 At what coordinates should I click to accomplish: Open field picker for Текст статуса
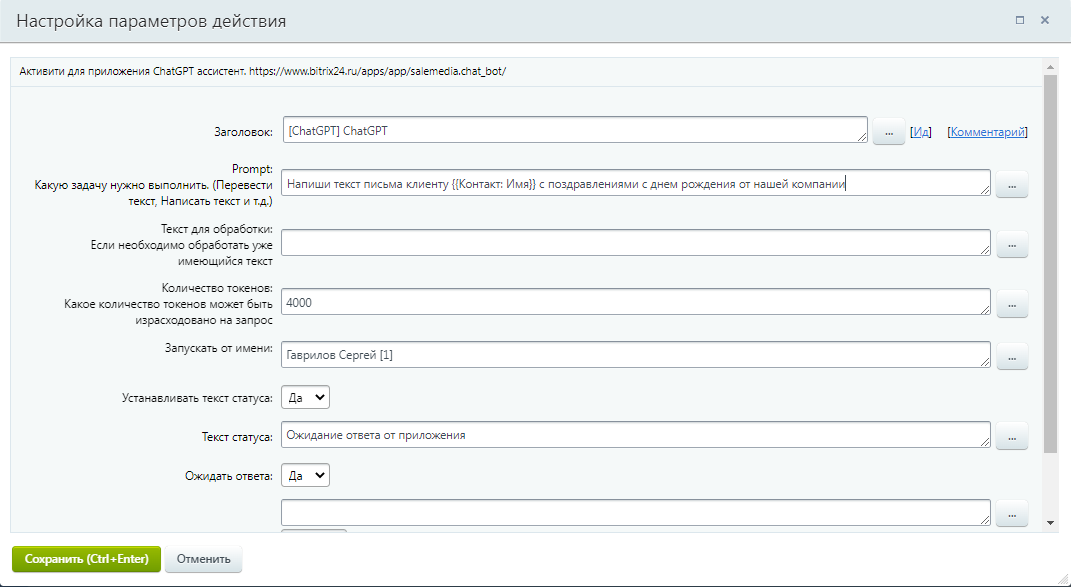point(1011,436)
